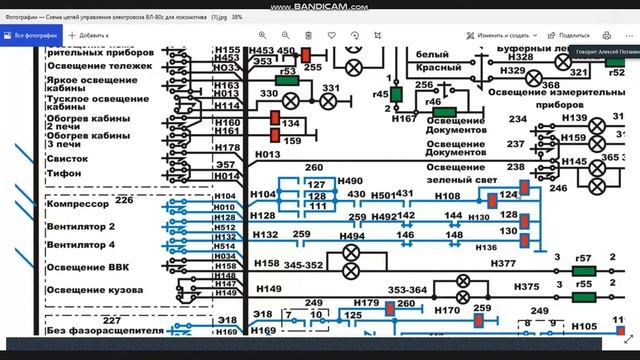Add photo to favorites with heart icon
This screenshot has height=360, width=640.
point(332,36)
